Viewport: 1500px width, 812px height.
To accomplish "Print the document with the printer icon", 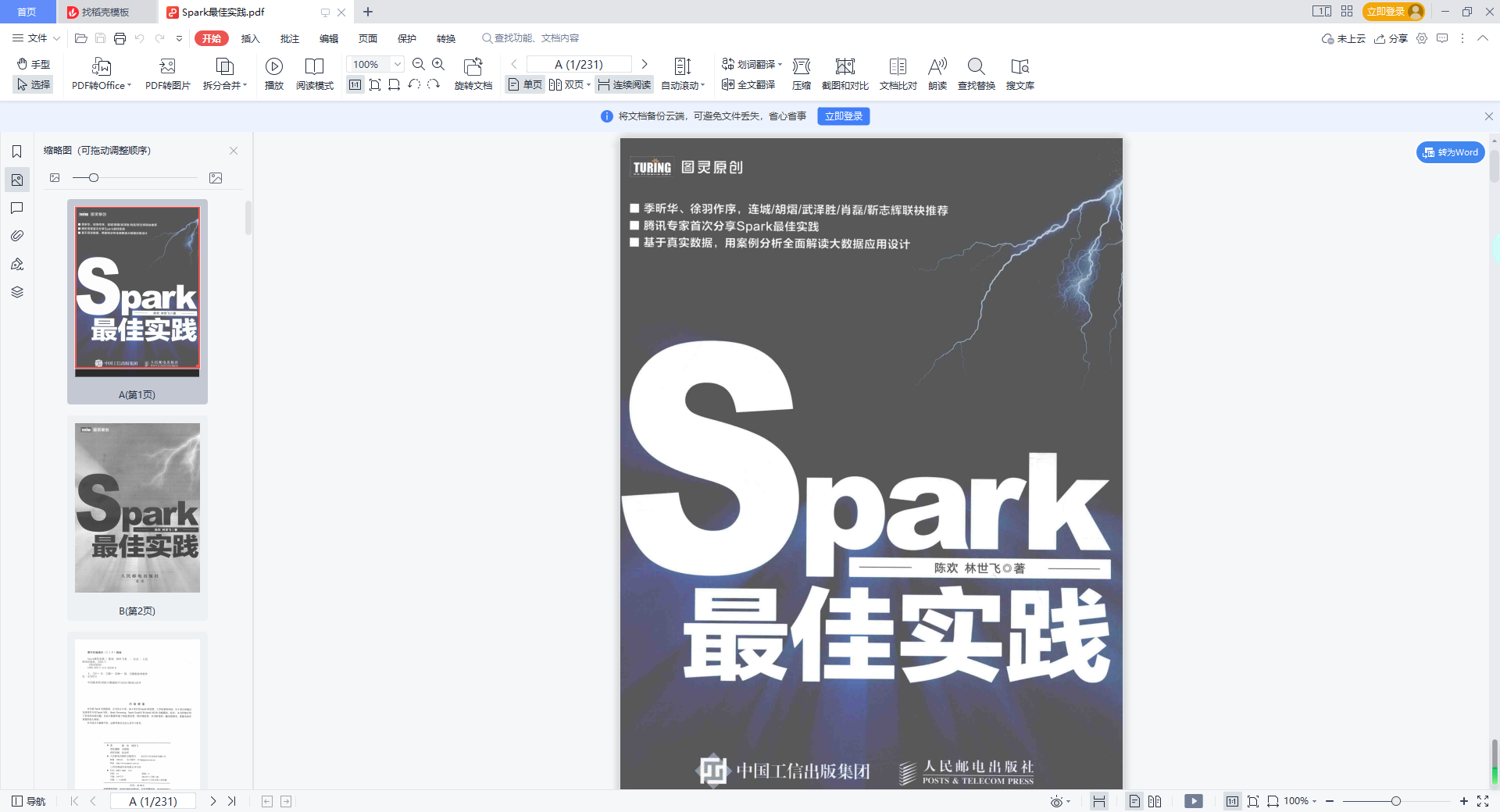I will pyautogui.click(x=120, y=38).
